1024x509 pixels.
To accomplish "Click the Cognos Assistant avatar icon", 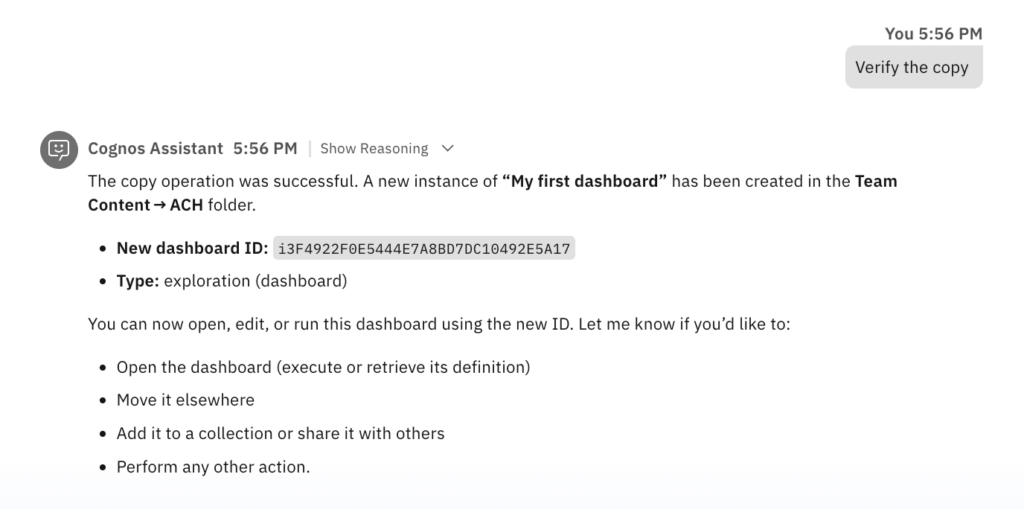I will (59, 149).
